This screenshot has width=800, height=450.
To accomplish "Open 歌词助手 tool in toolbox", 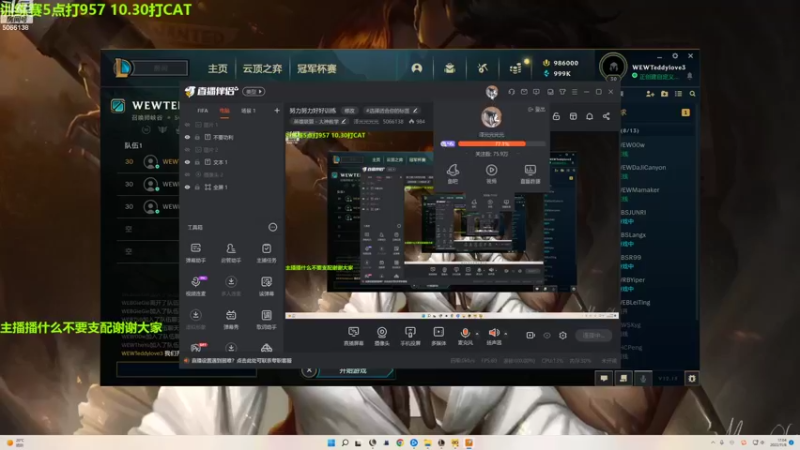I will tap(266, 319).
